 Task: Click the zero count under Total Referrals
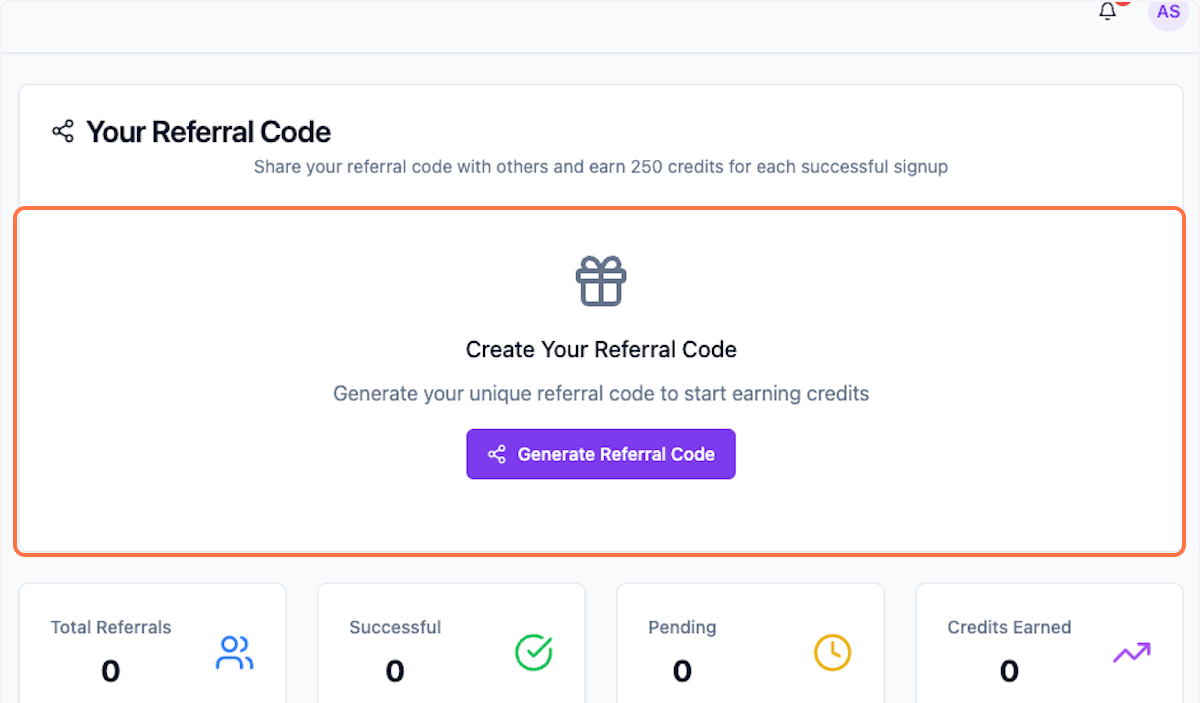click(x=110, y=671)
